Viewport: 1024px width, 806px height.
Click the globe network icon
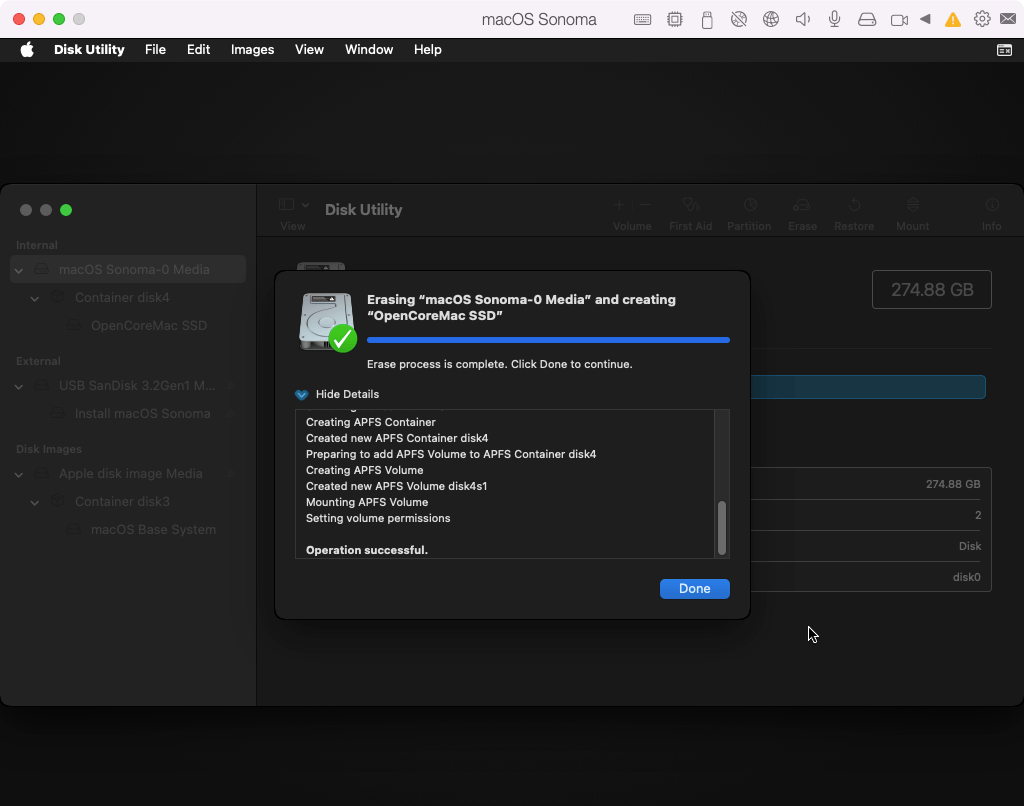770,19
